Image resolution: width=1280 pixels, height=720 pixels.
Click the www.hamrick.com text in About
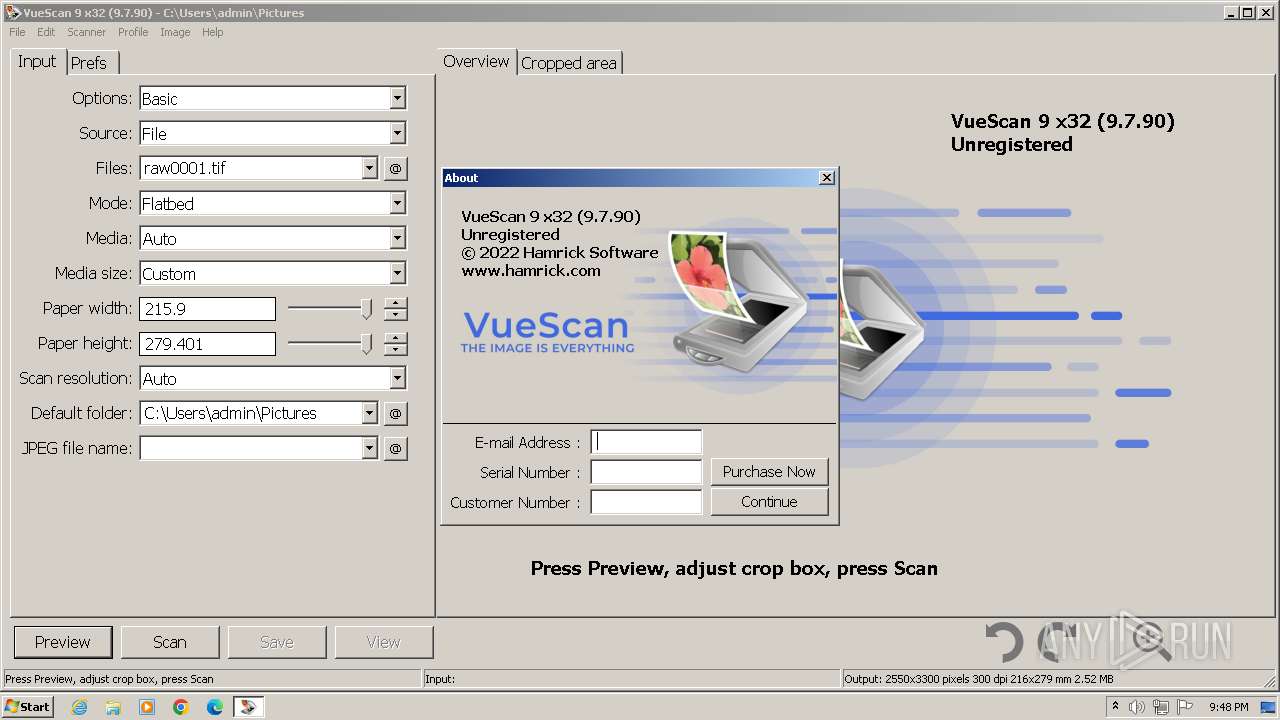click(x=531, y=270)
